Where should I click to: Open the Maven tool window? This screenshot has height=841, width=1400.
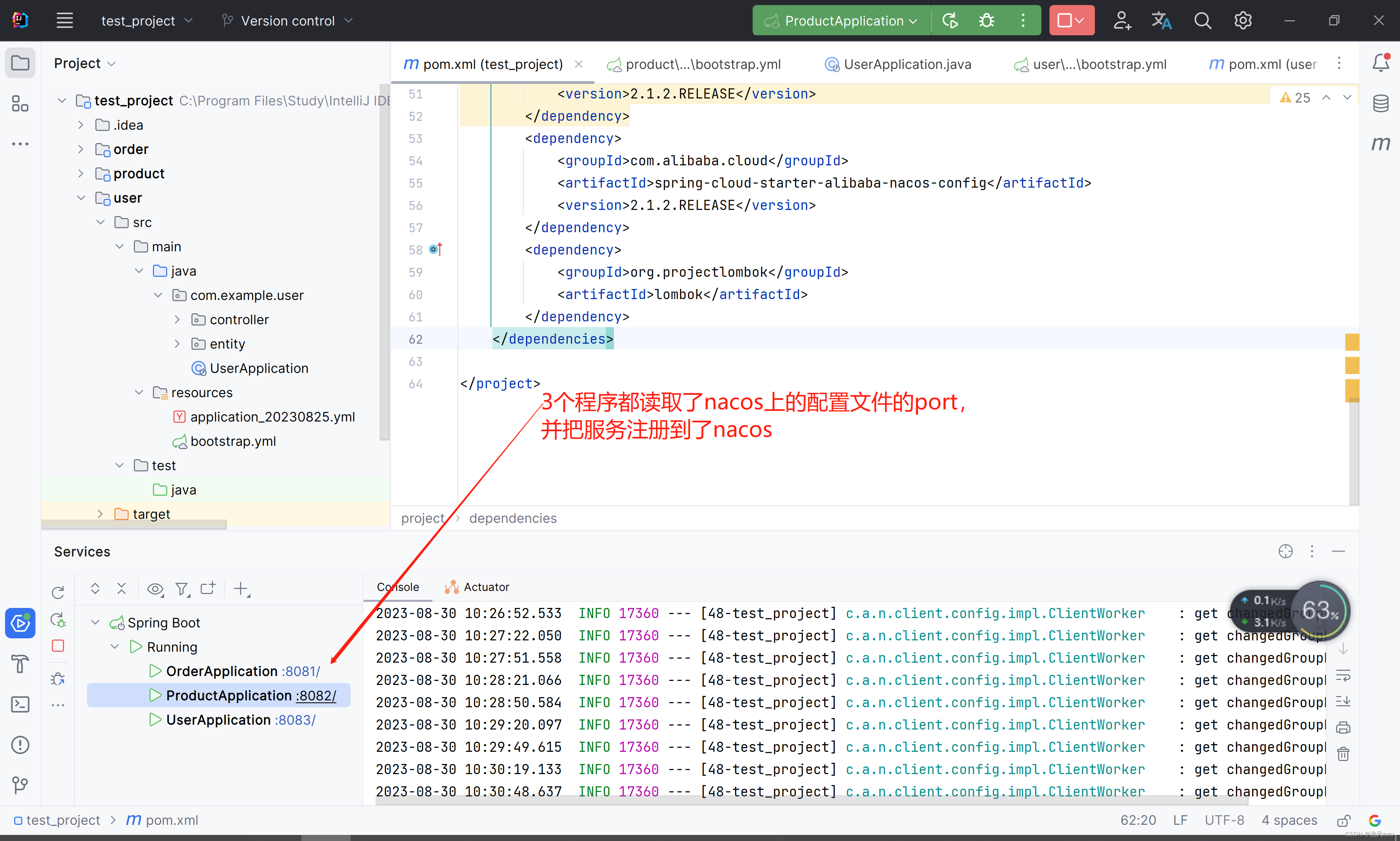click(1381, 144)
